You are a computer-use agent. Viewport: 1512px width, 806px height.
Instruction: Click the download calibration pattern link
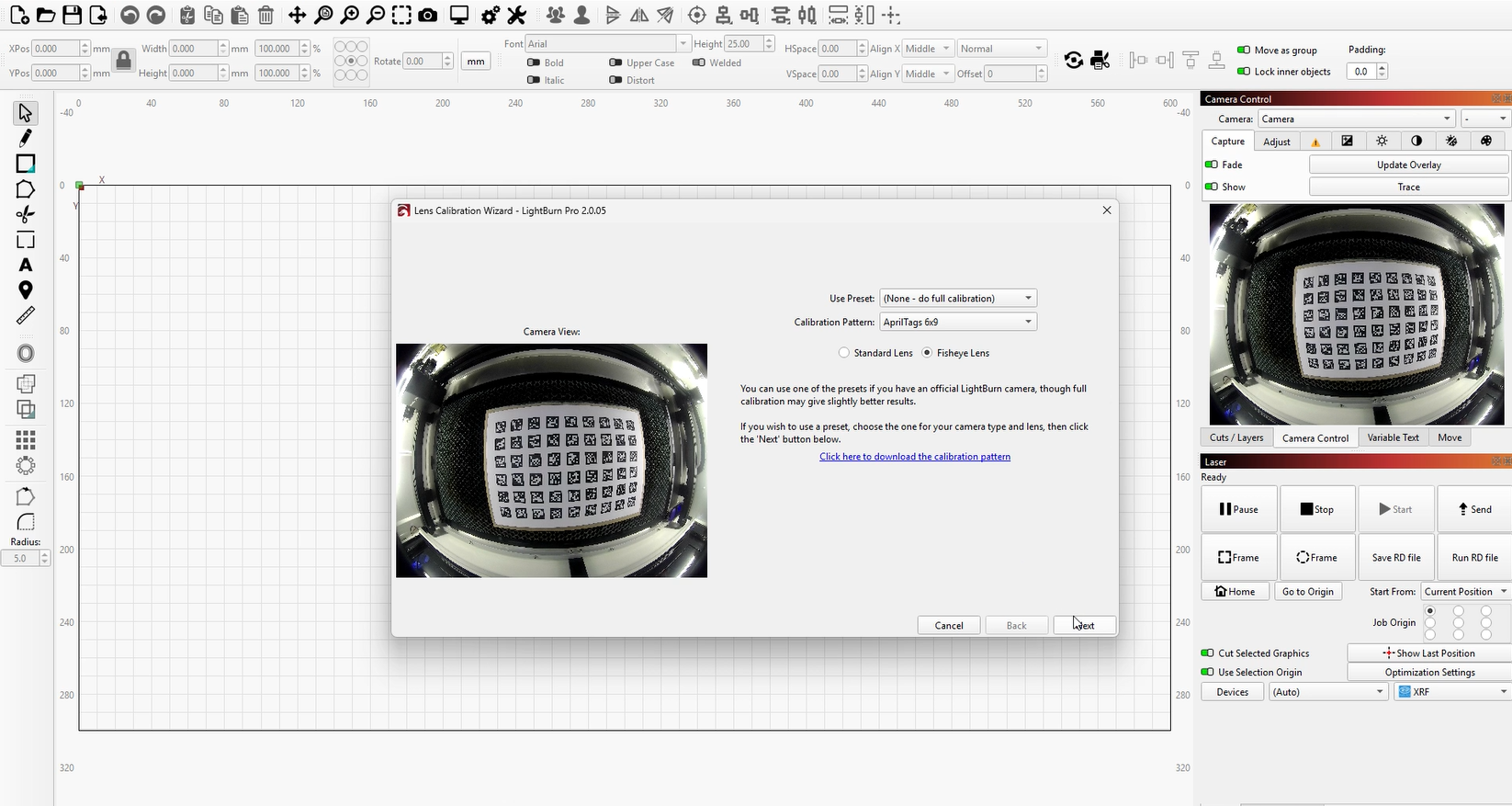point(914,457)
